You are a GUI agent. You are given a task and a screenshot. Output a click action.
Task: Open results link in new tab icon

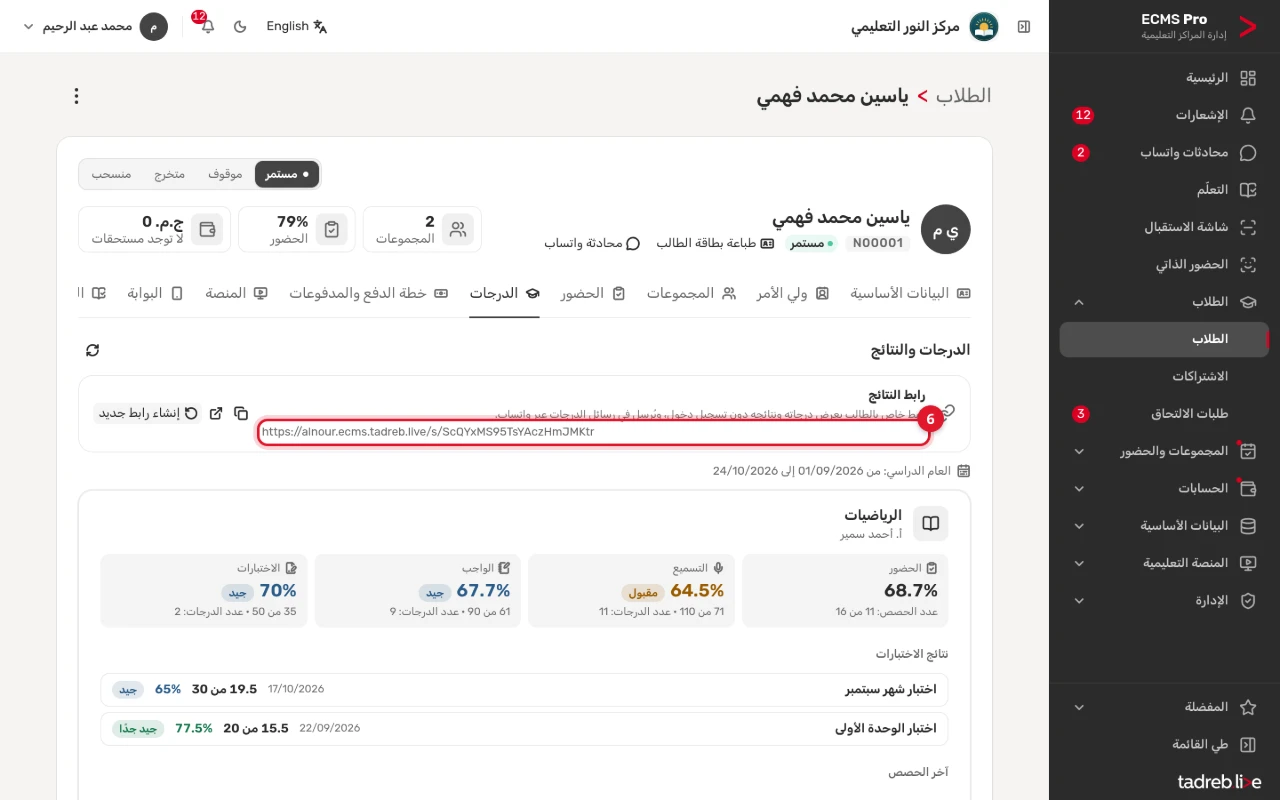pyautogui.click(x=216, y=413)
